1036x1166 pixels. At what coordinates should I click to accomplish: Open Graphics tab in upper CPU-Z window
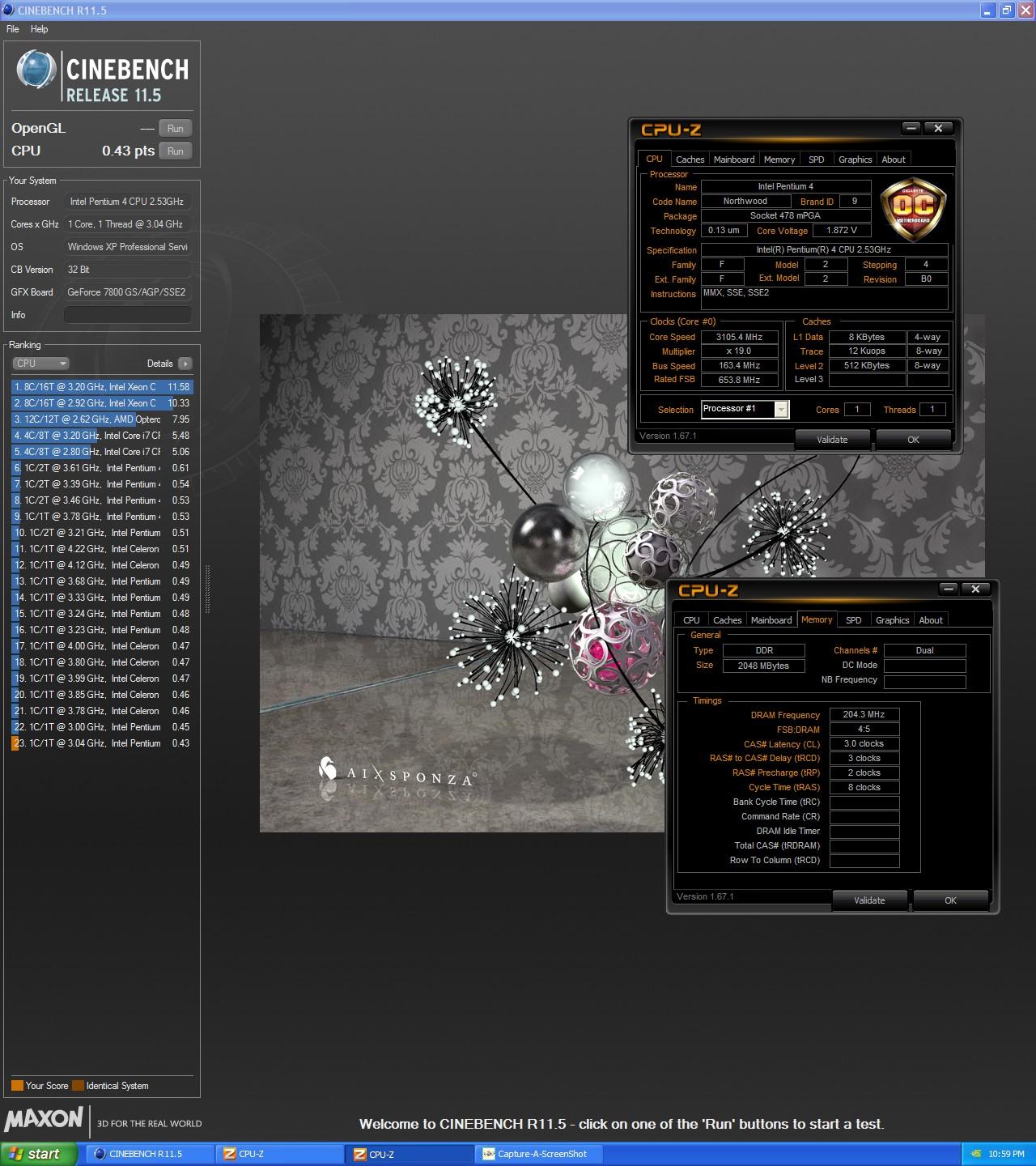[x=855, y=160]
